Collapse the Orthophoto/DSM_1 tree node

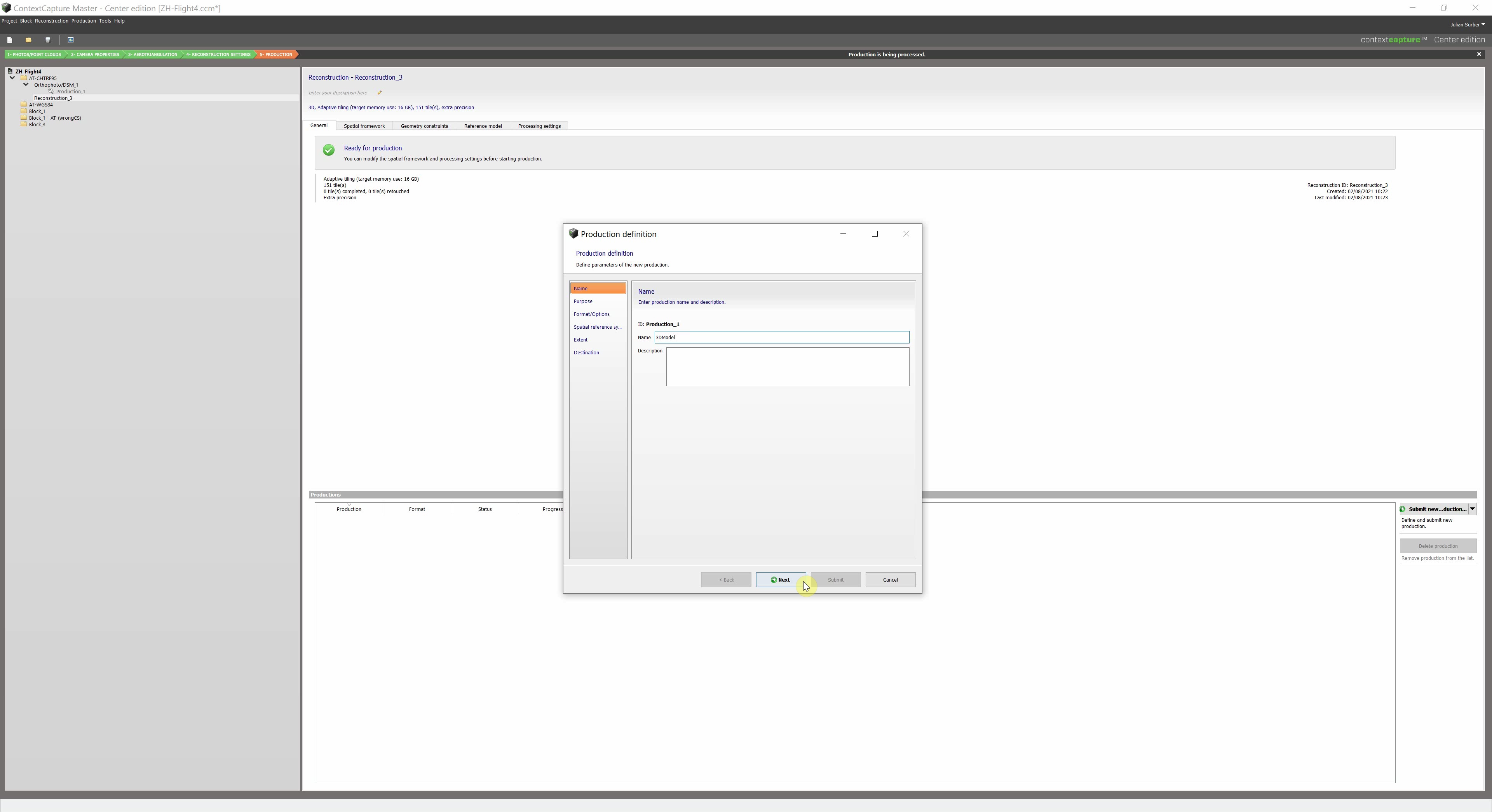tap(26, 85)
